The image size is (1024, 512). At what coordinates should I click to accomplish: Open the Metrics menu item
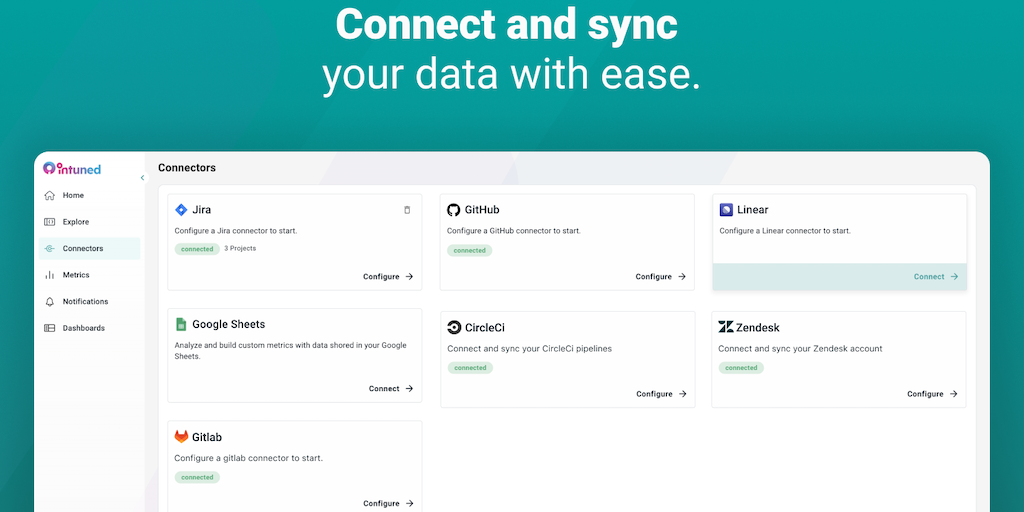pos(89,275)
